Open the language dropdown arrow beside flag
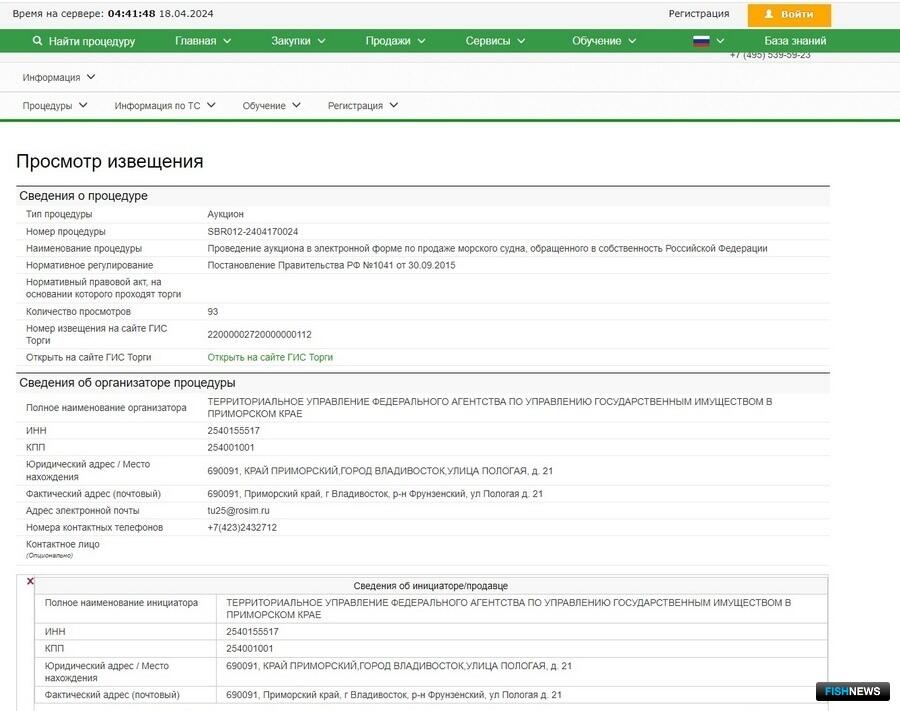Image resolution: width=900 pixels, height=711 pixels. (x=720, y=41)
